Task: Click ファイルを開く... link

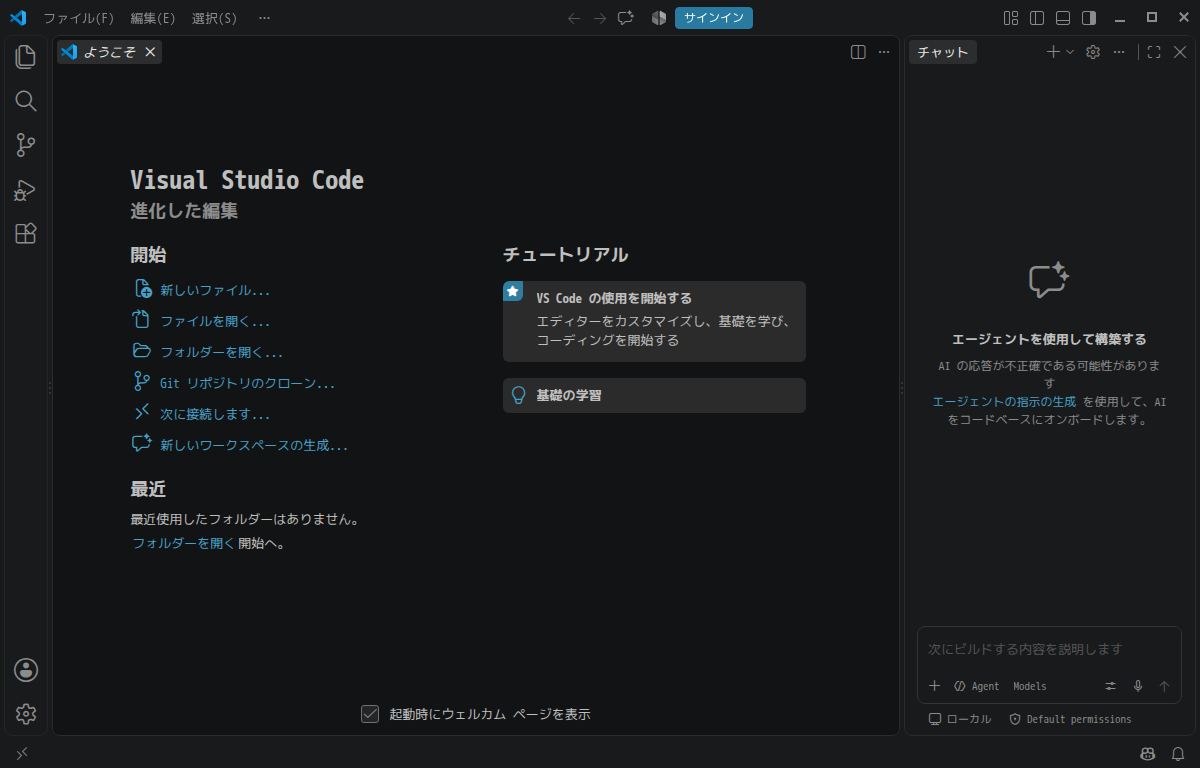Action: click(215, 321)
